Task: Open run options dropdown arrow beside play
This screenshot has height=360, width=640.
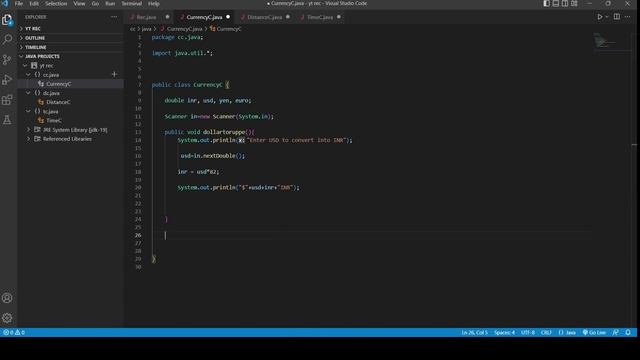Action: (607, 17)
